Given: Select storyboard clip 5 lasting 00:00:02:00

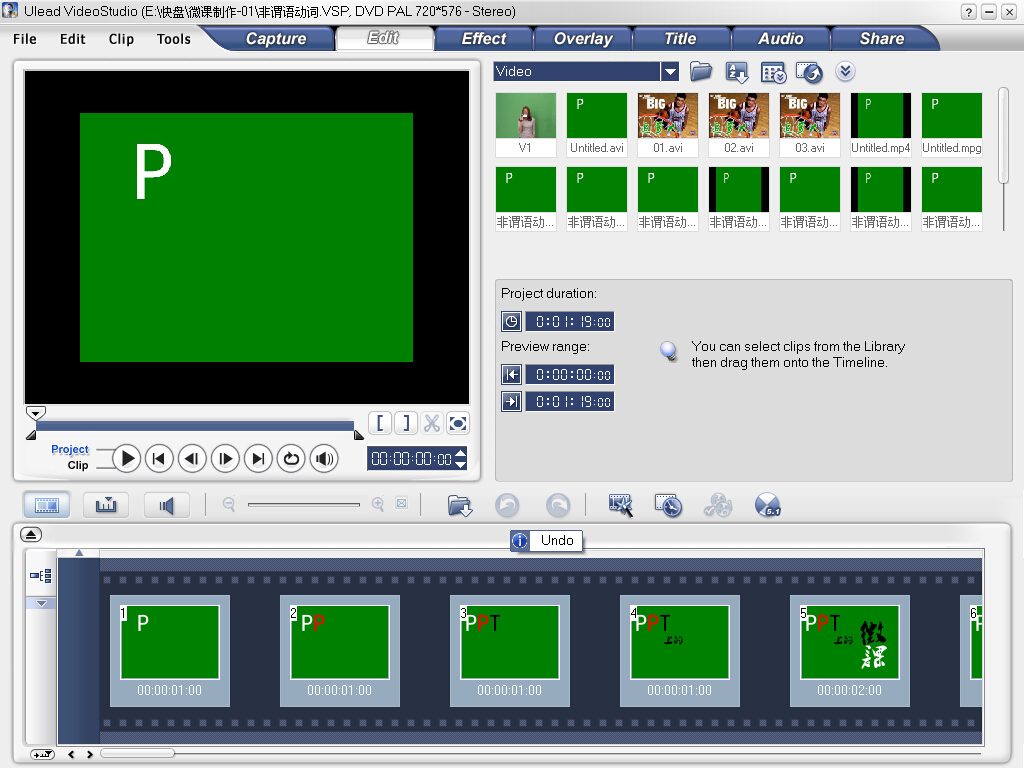Looking at the screenshot, I should [850, 650].
